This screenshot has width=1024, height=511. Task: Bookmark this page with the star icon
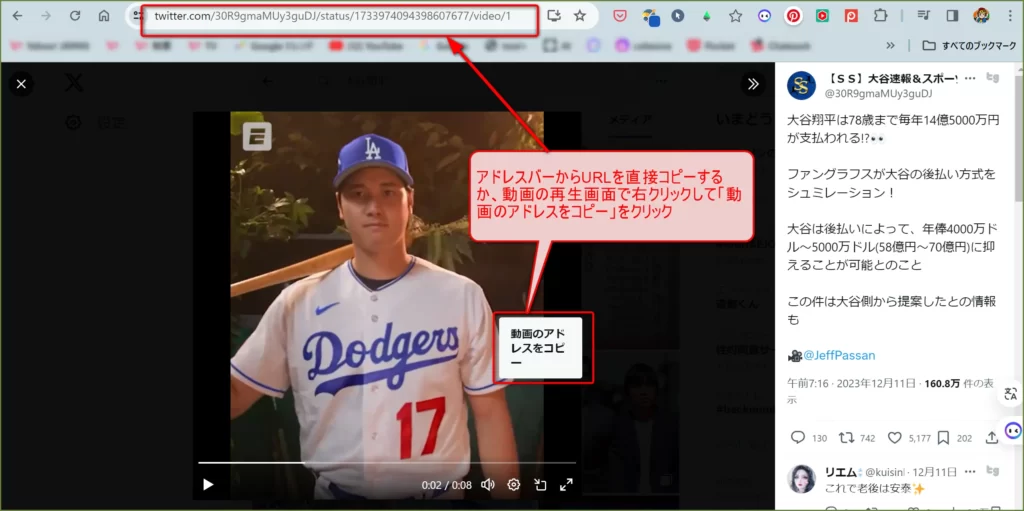580,16
